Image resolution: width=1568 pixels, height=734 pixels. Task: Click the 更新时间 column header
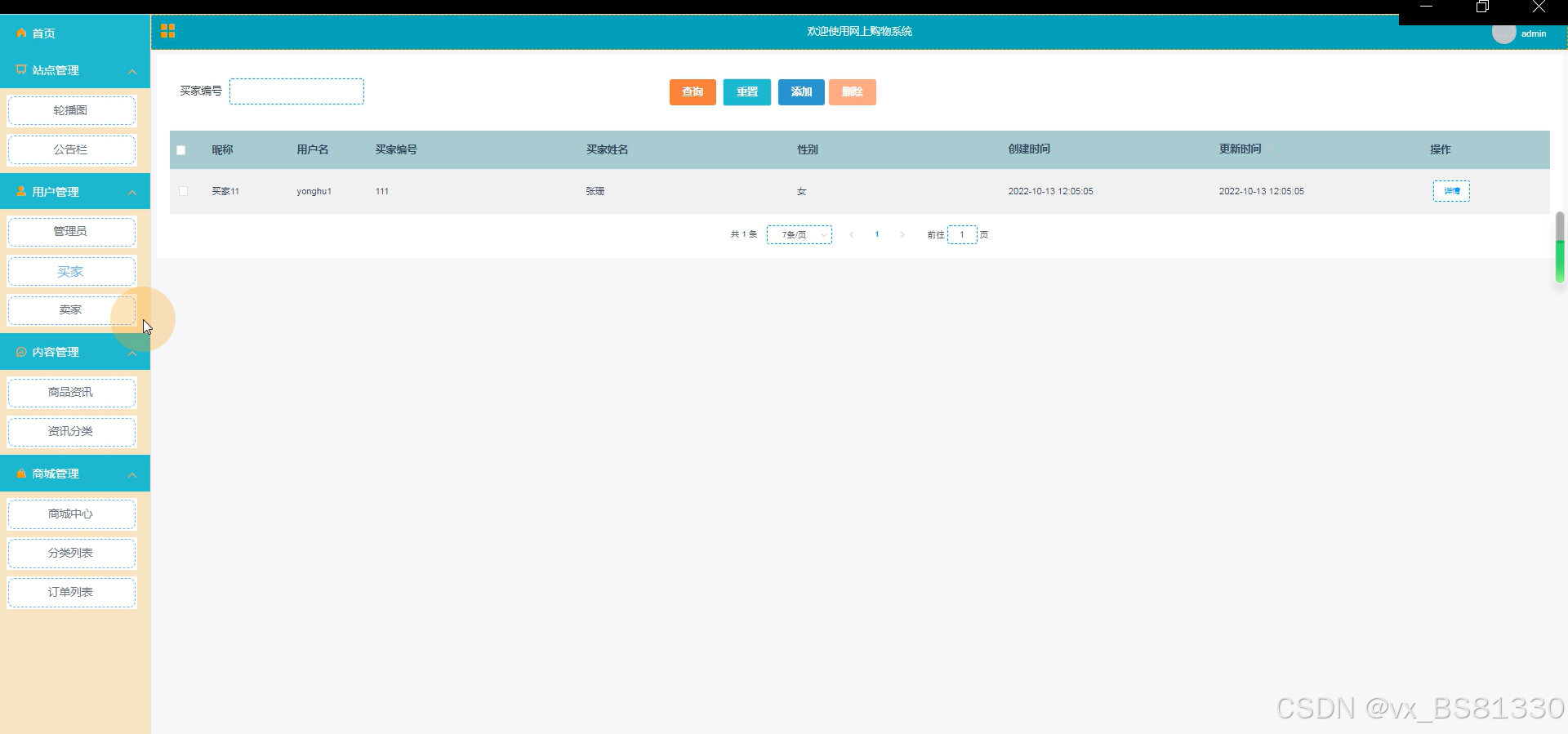tap(1240, 149)
